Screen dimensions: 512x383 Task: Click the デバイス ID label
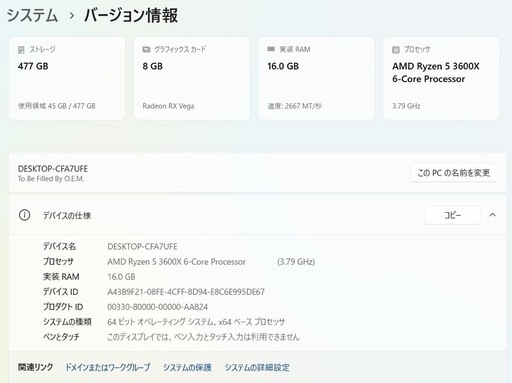tap(60, 292)
